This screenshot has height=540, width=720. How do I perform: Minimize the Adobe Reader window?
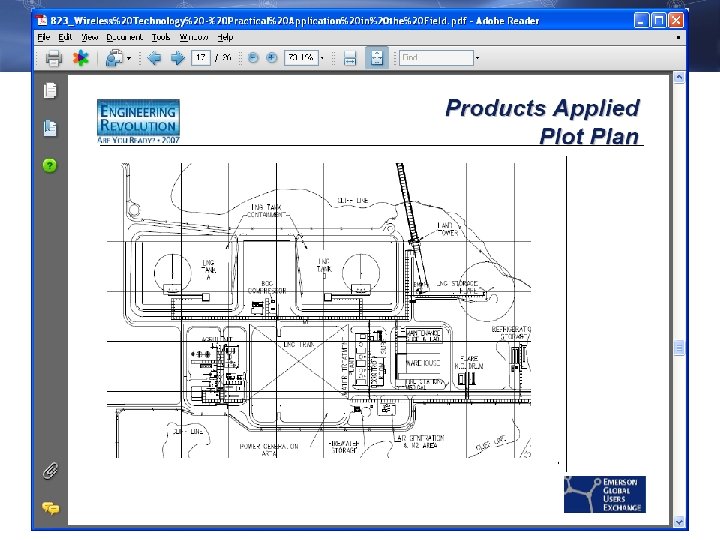[x=641, y=20]
